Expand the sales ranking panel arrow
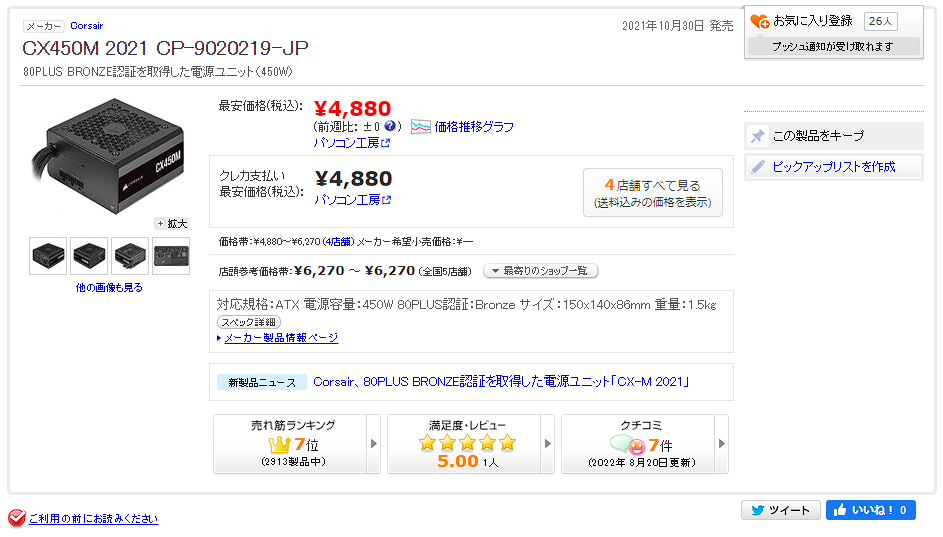Screen dimensions: 943x537 (374, 444)
